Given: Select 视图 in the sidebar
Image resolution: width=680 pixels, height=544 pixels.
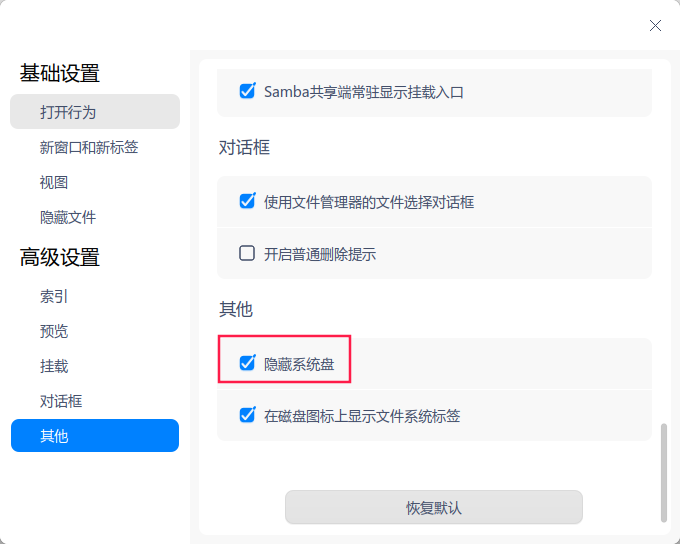Looking at the screenshot, I should click(54, 182).
